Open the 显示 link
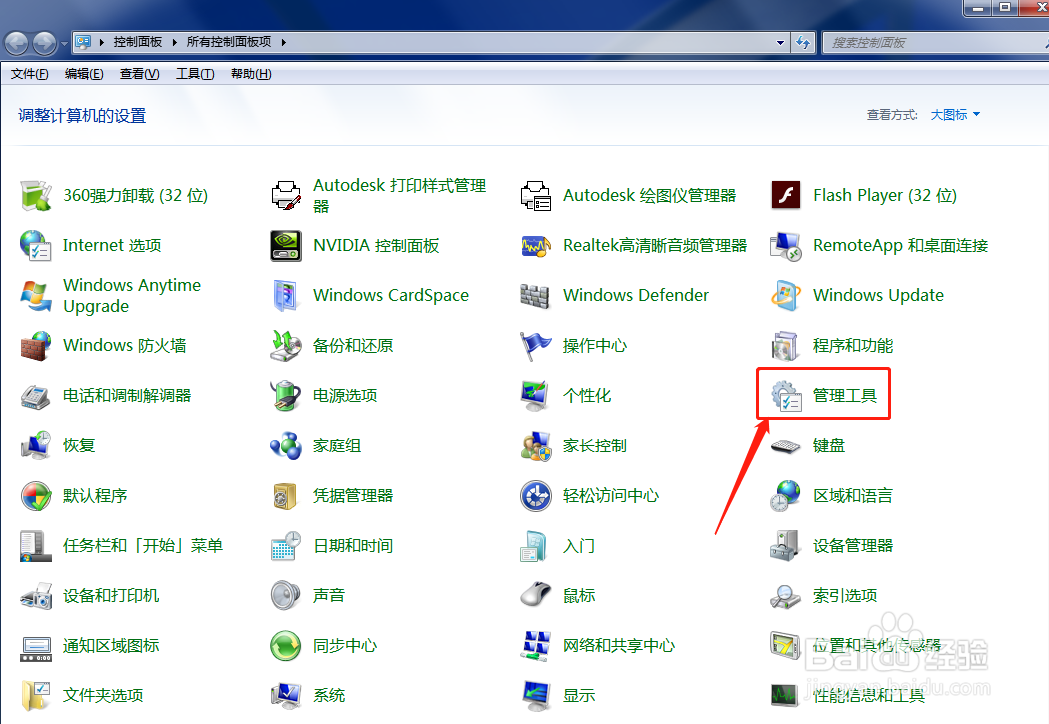This screenshot has height=724, width=1049. click(x=579, y=696)
